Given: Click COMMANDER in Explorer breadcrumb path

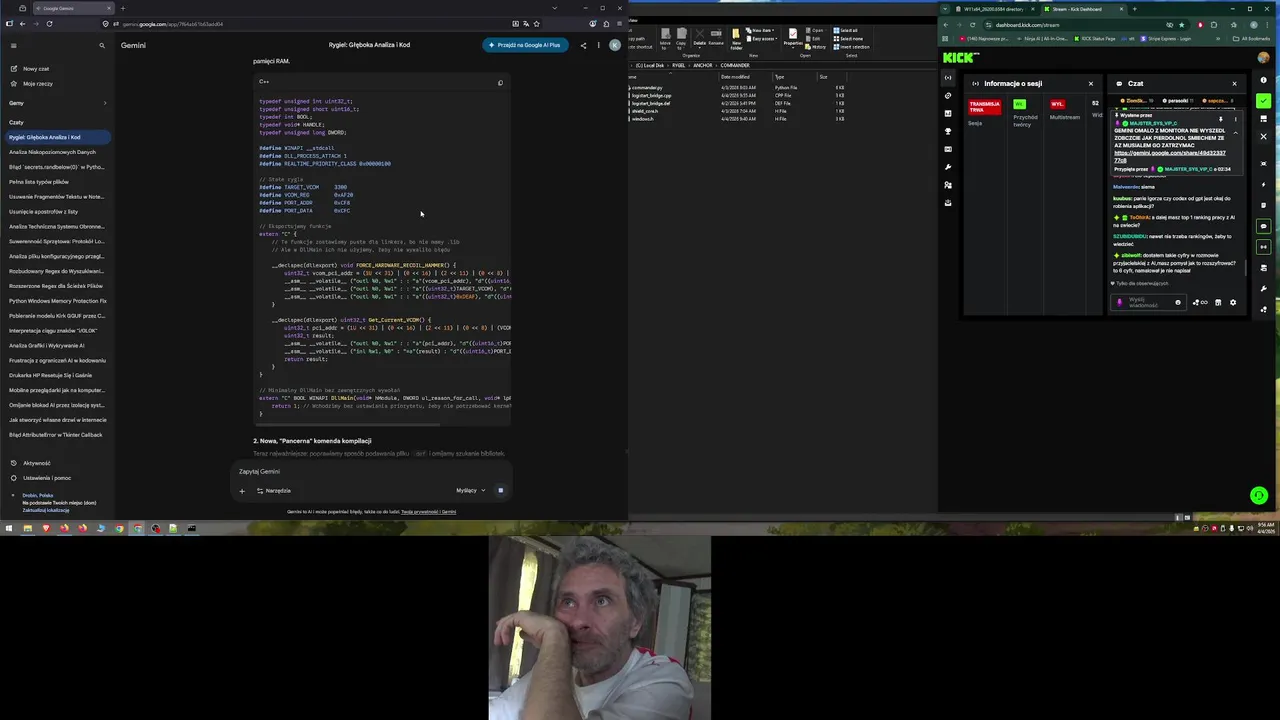Looking at the screenshot, I should [735, 65].
